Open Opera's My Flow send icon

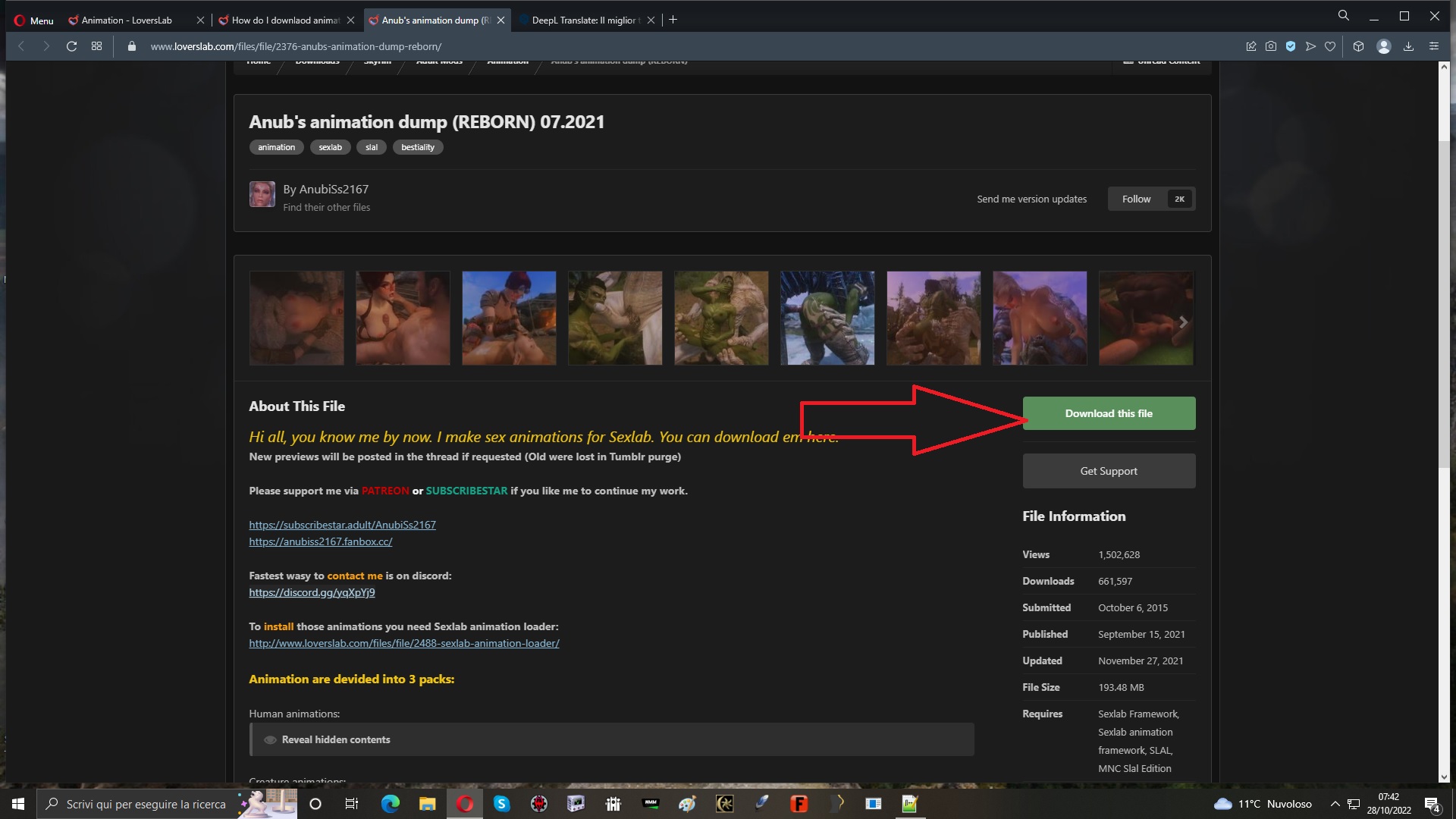1310,46
